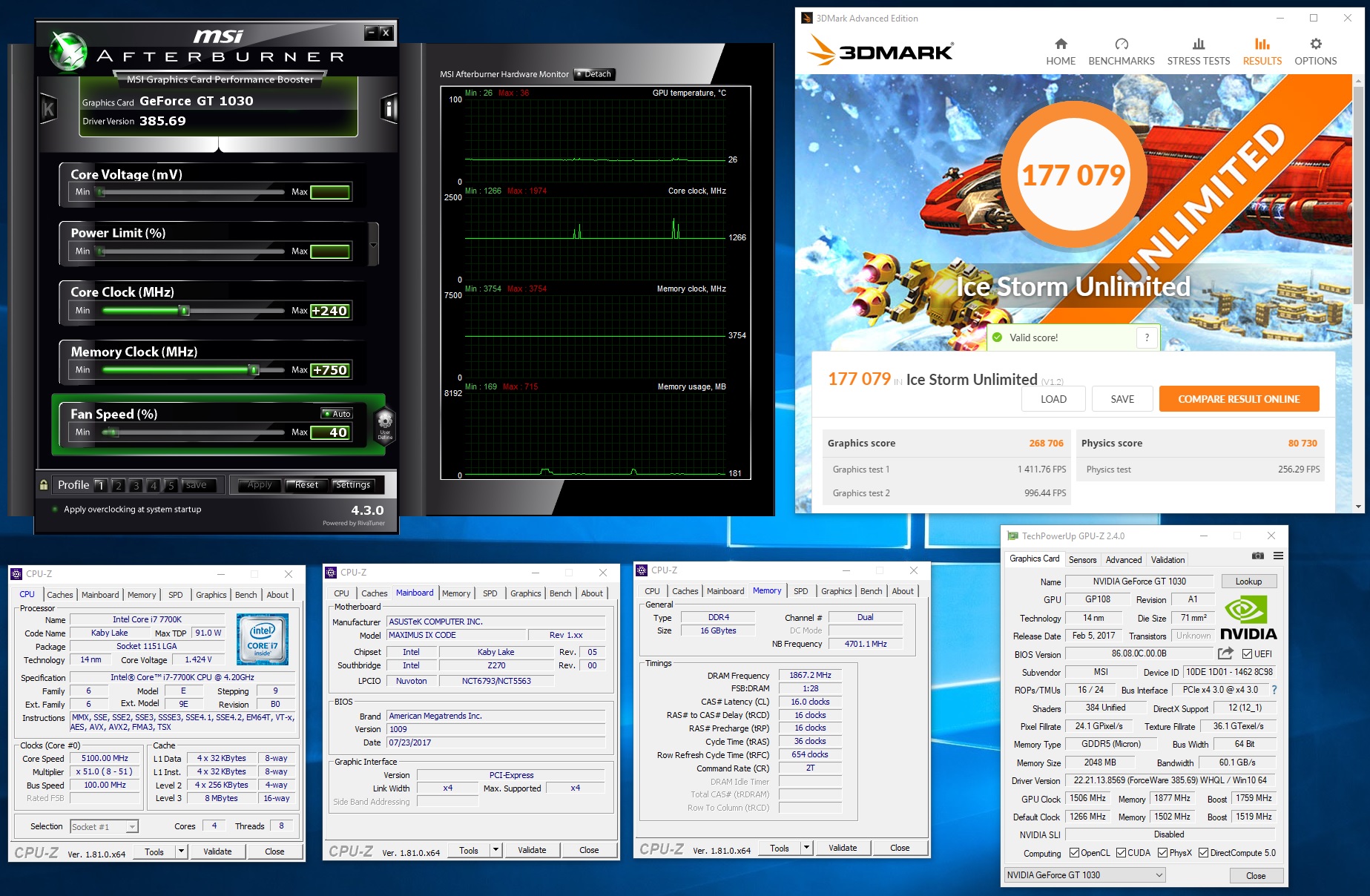Screen dimensions: 1370x896
Task: Take GPU-Z screenshot with camera icon
Action: point(1257,556)
